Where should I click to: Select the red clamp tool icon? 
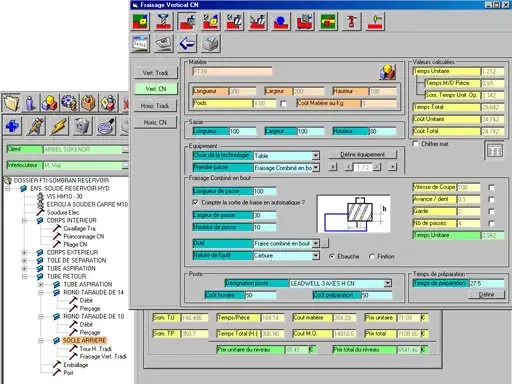pyautogui.click(x=352, y=22)
